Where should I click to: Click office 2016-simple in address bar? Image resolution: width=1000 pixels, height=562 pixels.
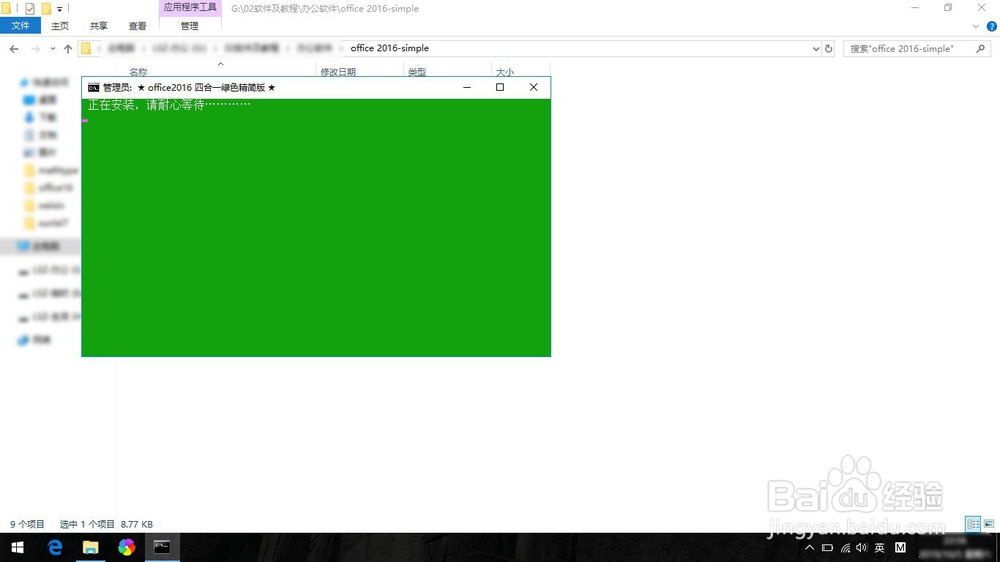390,48
